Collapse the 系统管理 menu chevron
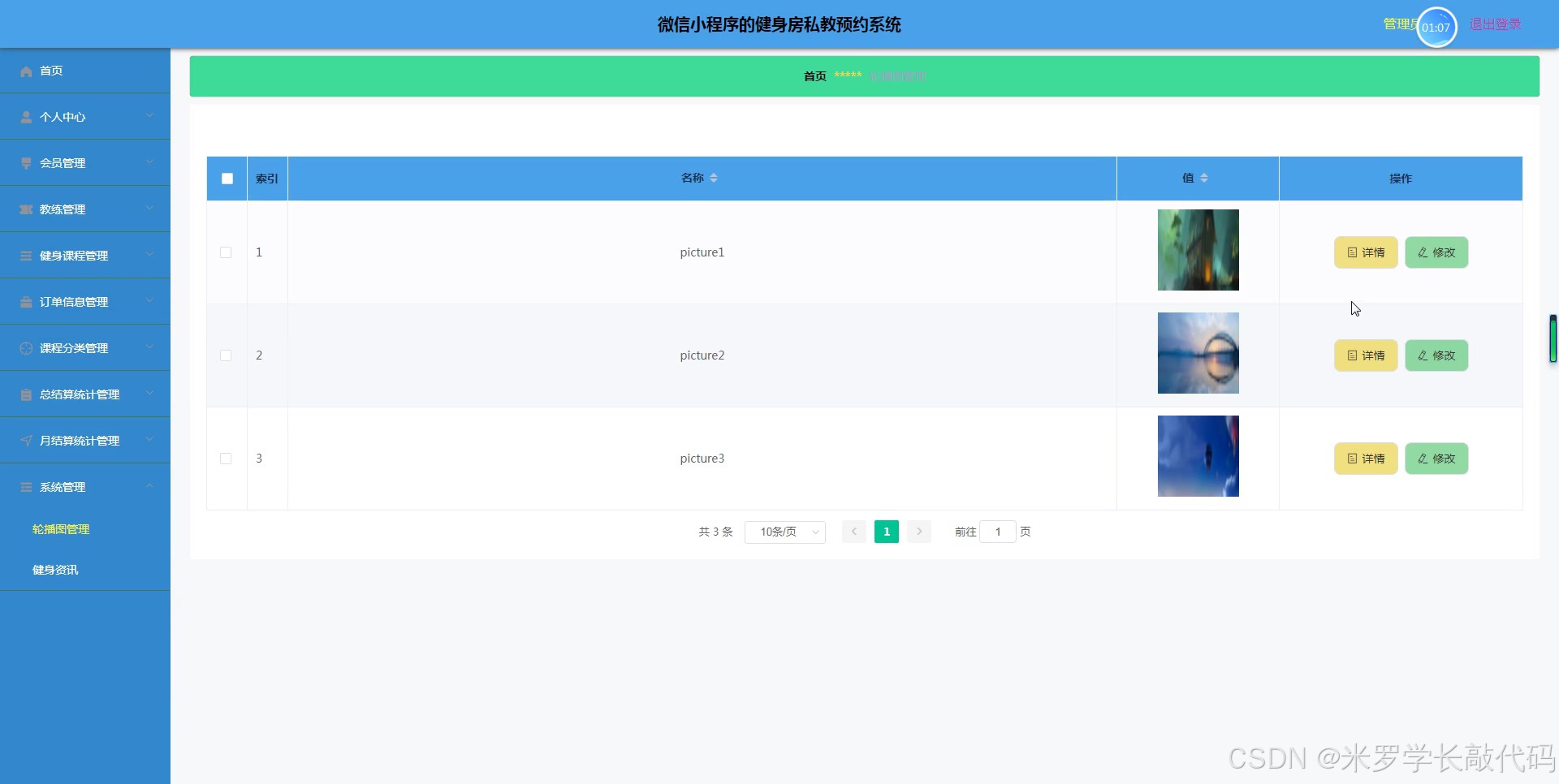Viewport: 1559px width, 784px height. pyautogui.click(x=149, y=487)
